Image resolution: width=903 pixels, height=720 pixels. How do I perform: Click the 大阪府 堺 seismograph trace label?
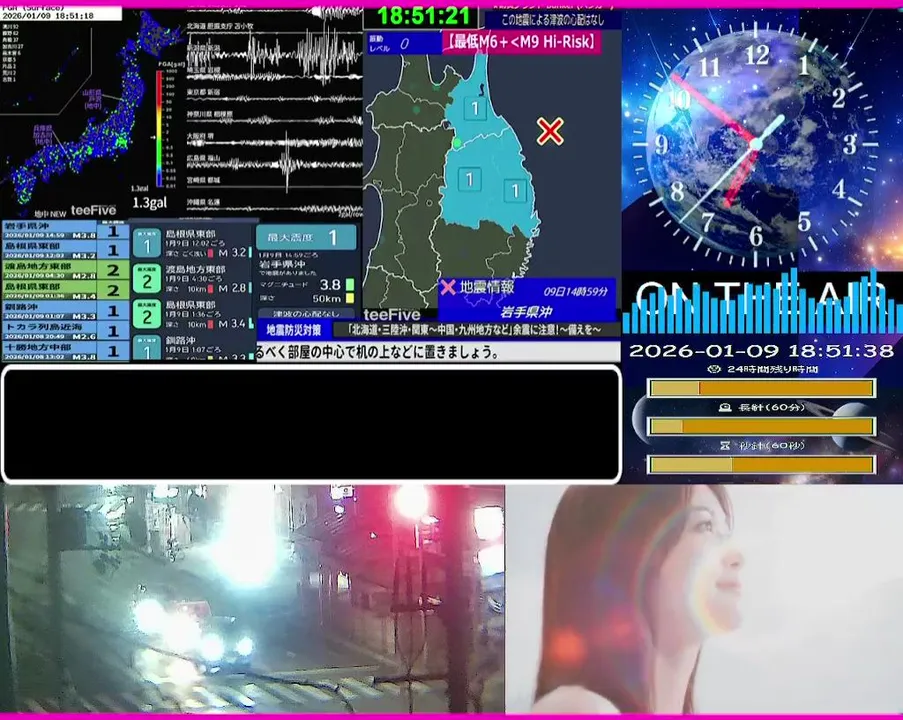coord(200,136)
